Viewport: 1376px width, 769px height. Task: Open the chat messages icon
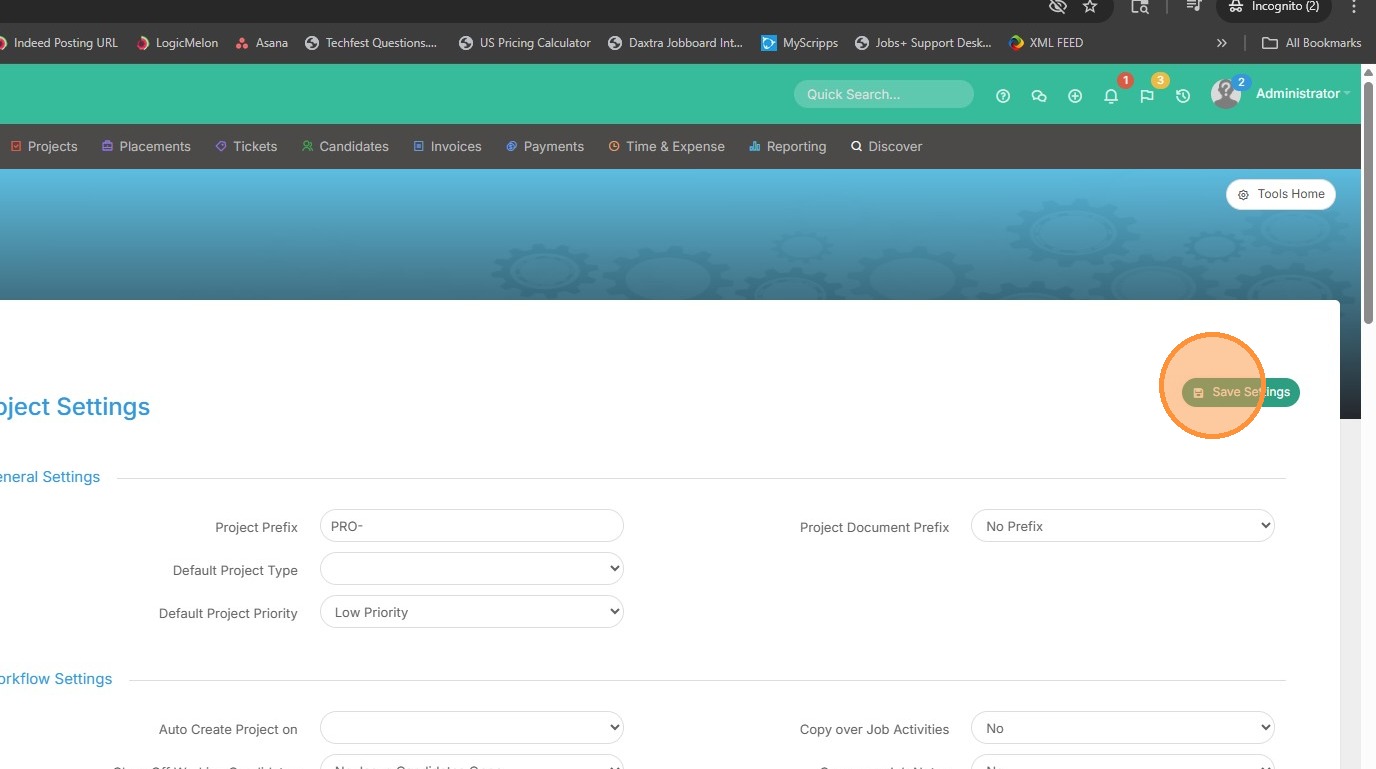pos(1039,96)
